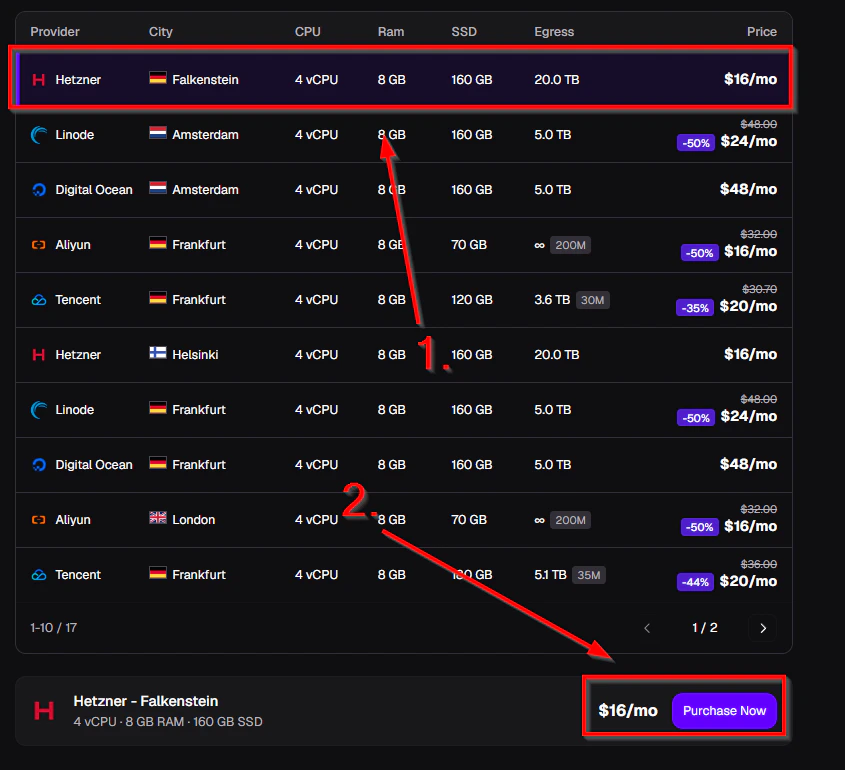Click the $16/mo price in summary bar

(x=628, y=711)
